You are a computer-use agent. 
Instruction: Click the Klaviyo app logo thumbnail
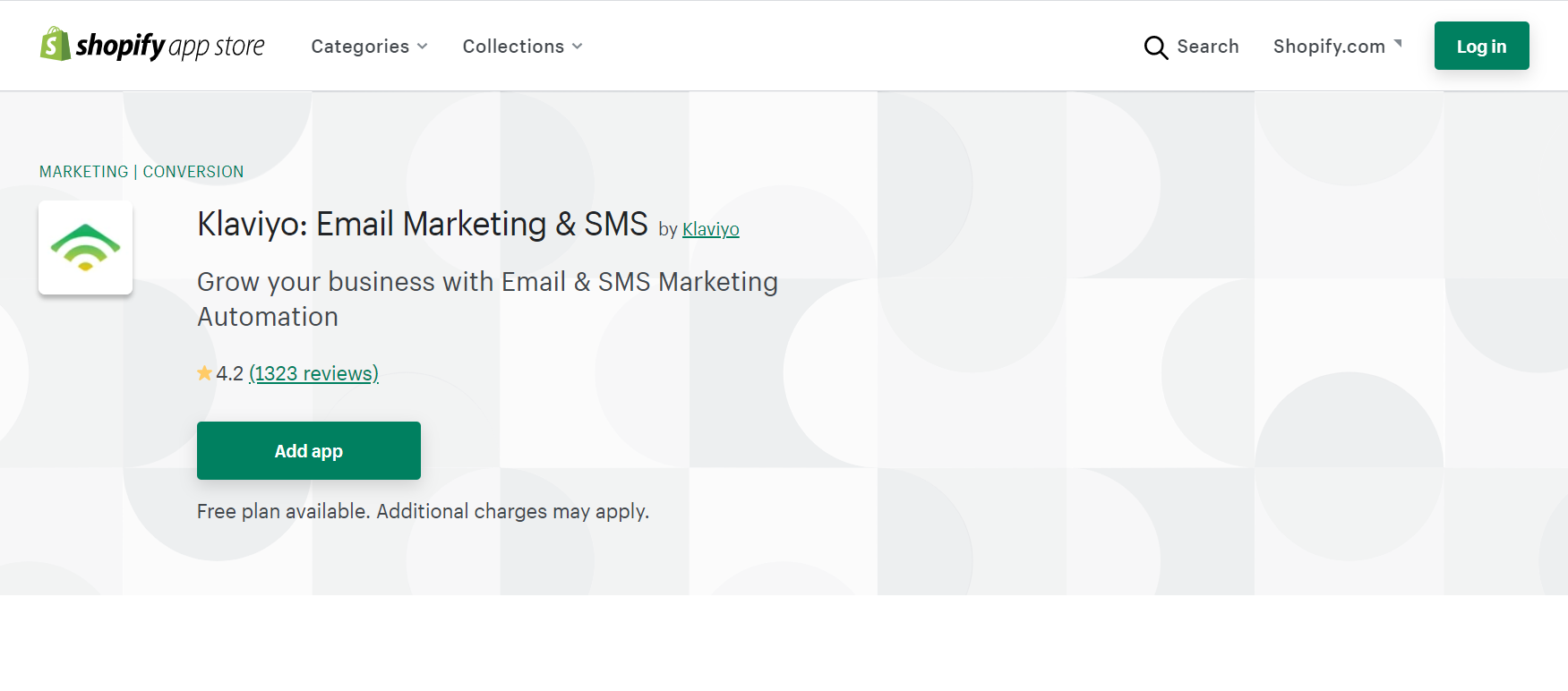point(86,248)
